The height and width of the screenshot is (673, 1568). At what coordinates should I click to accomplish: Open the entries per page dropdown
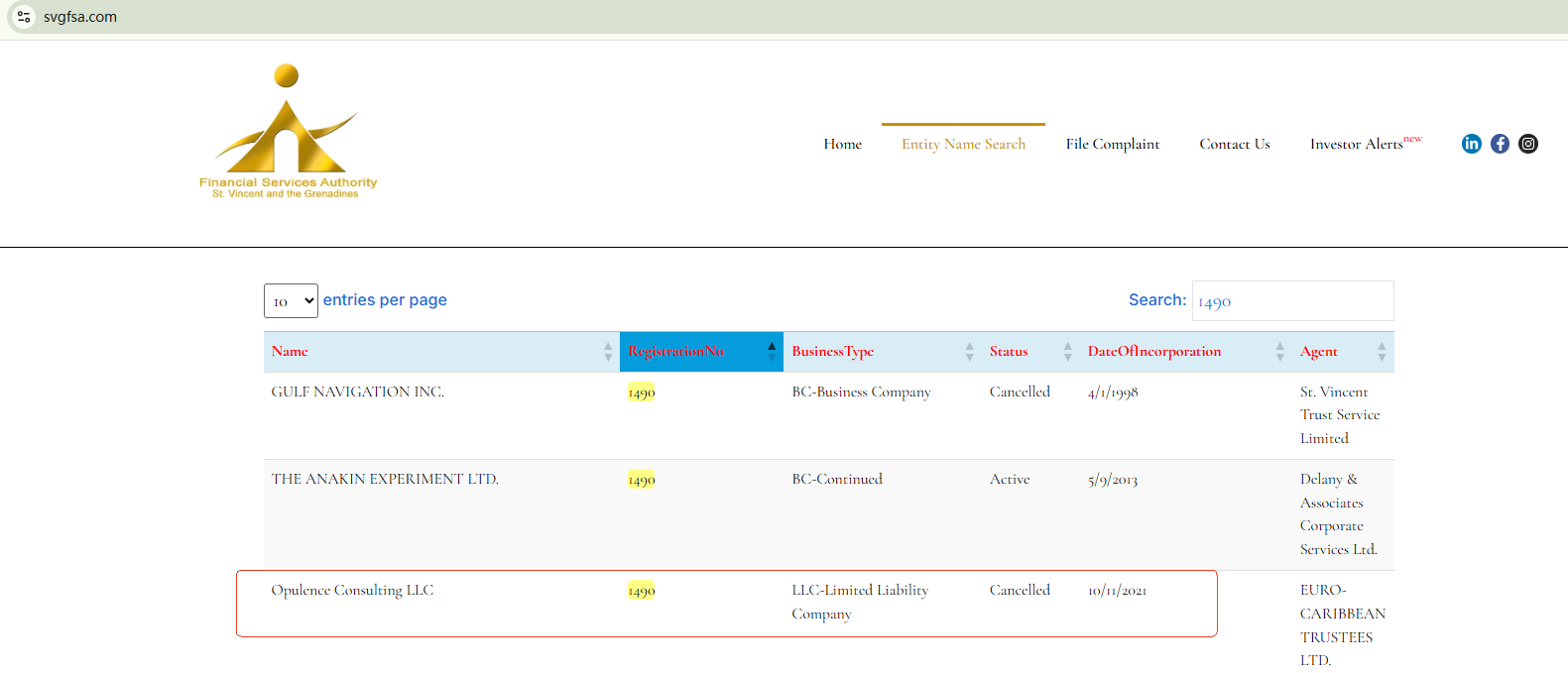(x=291, y=301)
